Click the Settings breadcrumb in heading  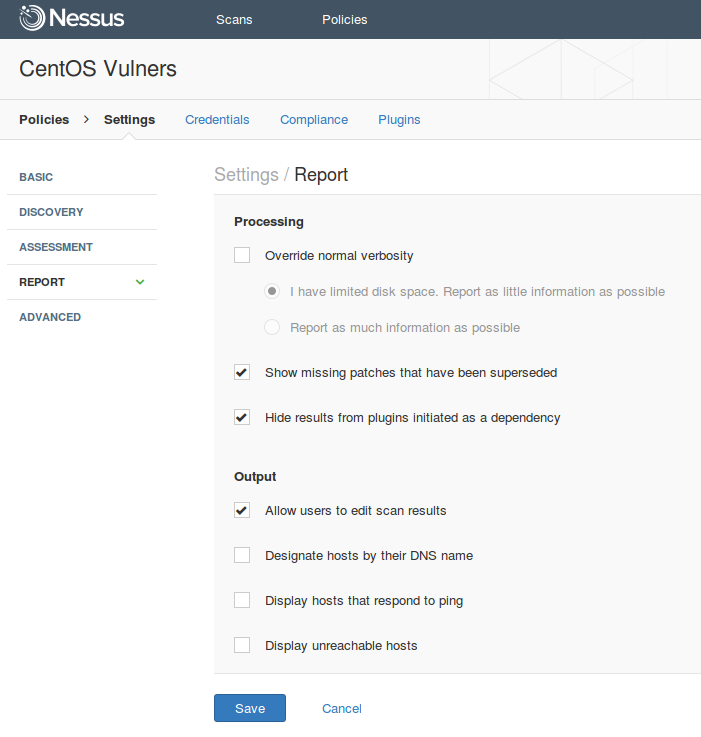point(246,175)
